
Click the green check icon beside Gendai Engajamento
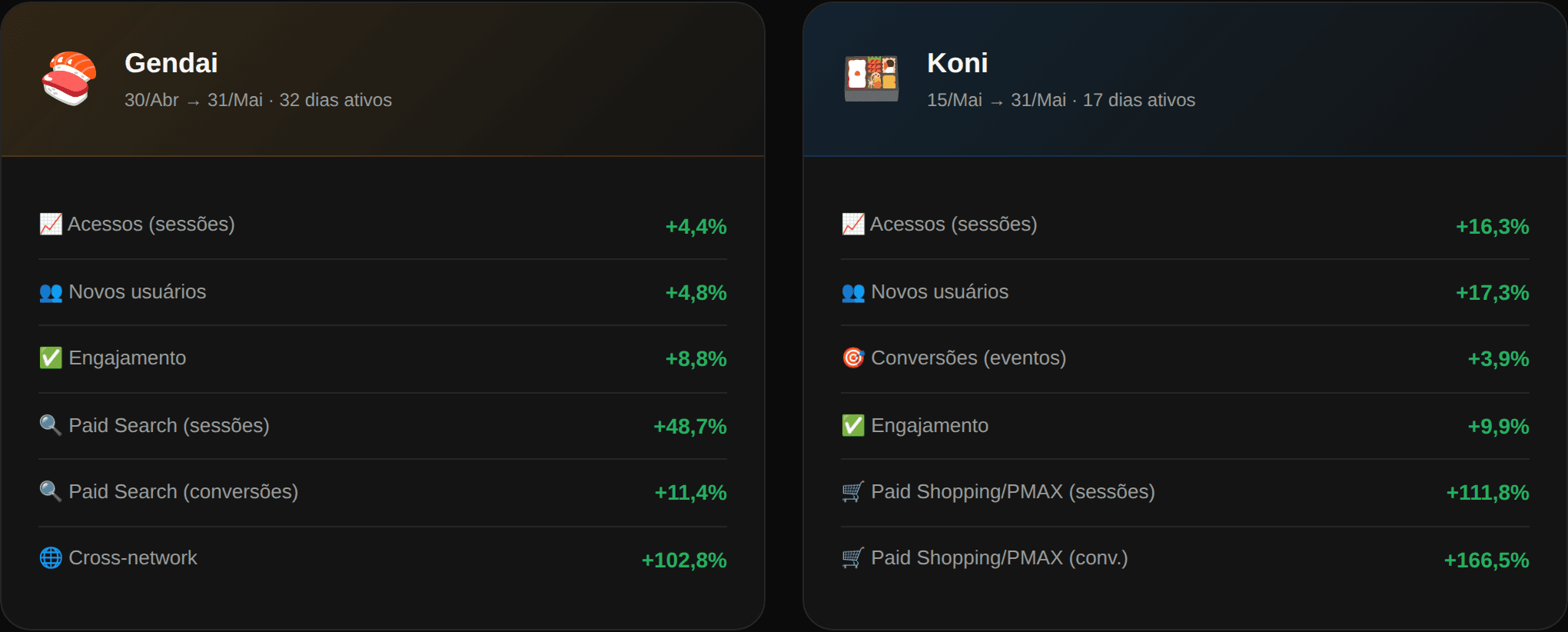pyautogui.click(x=51, y=358)
